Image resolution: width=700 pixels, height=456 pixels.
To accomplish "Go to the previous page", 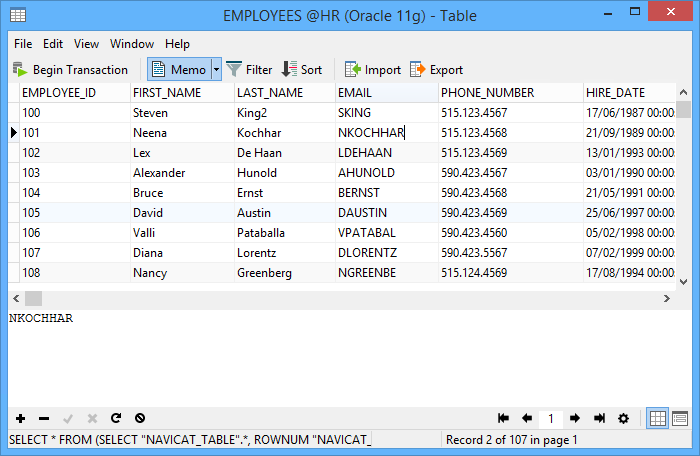I will click(527, 418).
